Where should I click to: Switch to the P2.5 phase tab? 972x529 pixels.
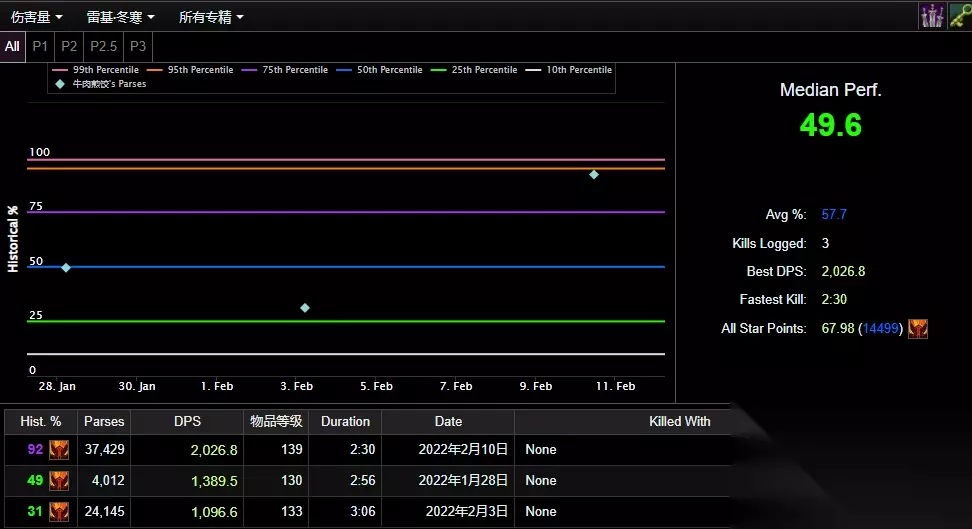tap(103, 46)
